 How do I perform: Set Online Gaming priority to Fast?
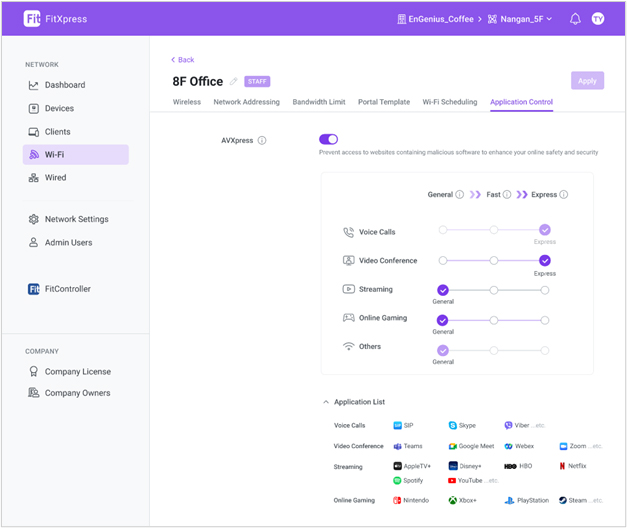(494, 321)
